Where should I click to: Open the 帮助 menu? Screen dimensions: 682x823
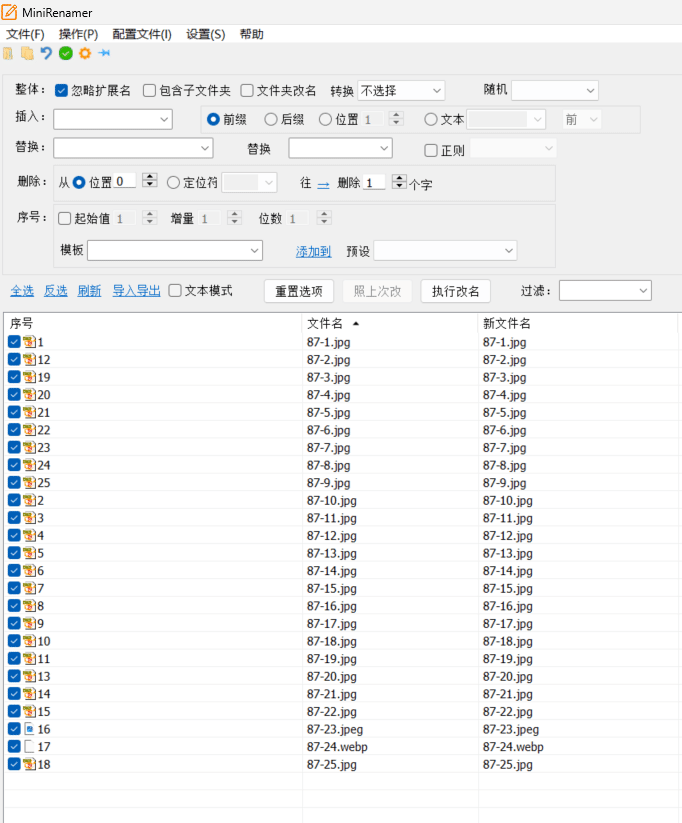pyautogui.click(x=251, y=35)
